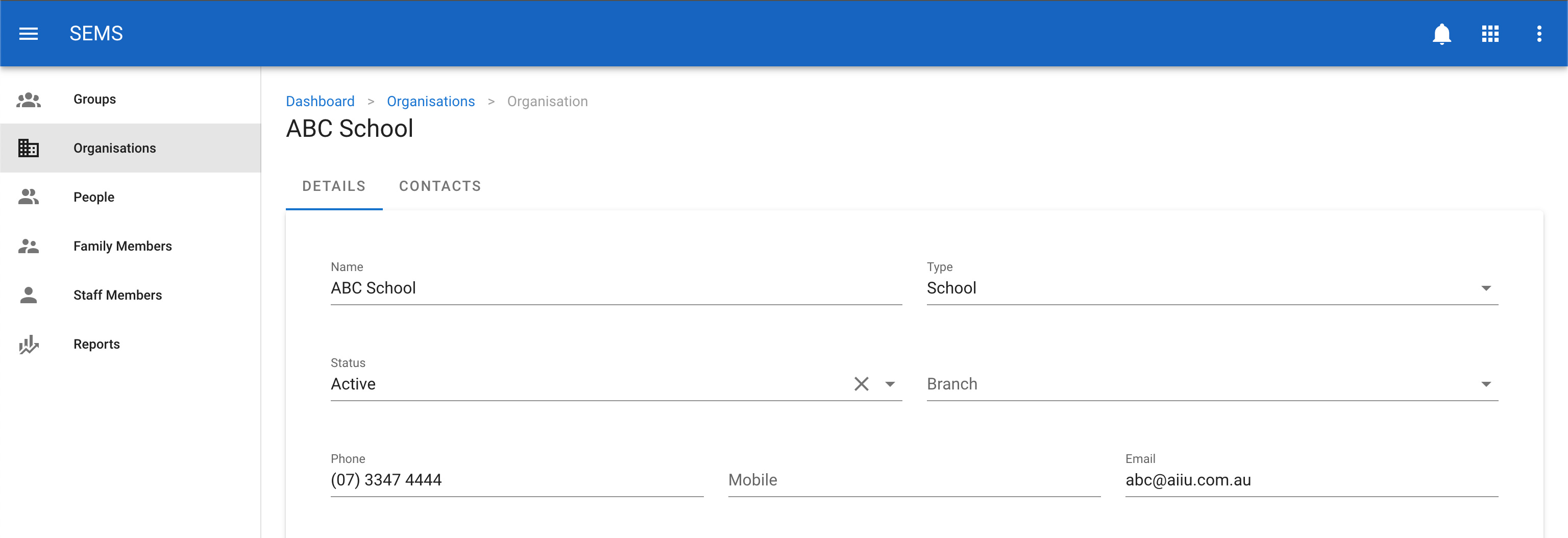Open Family Members in sidebar
The height and width of the screenshot is (538, 1568).
point(122,246)
